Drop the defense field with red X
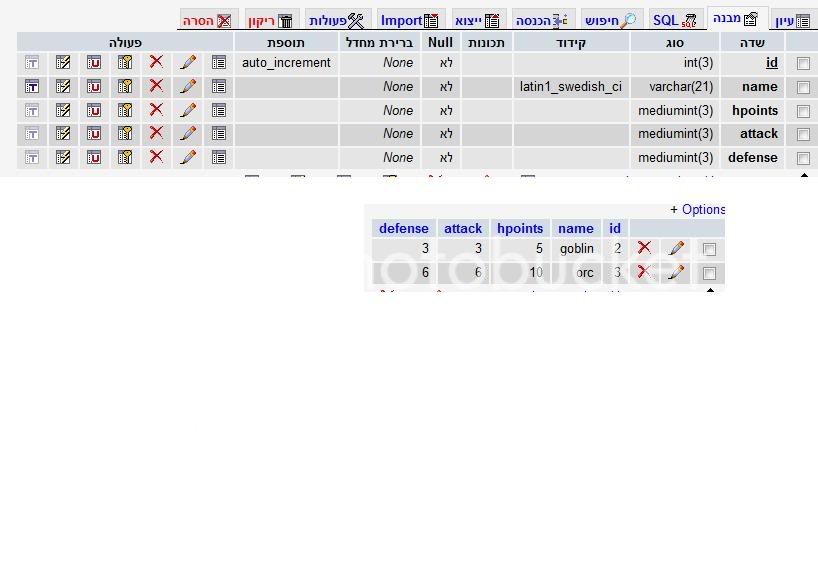This screenshot has height=585, width=818. pos(156,157)
